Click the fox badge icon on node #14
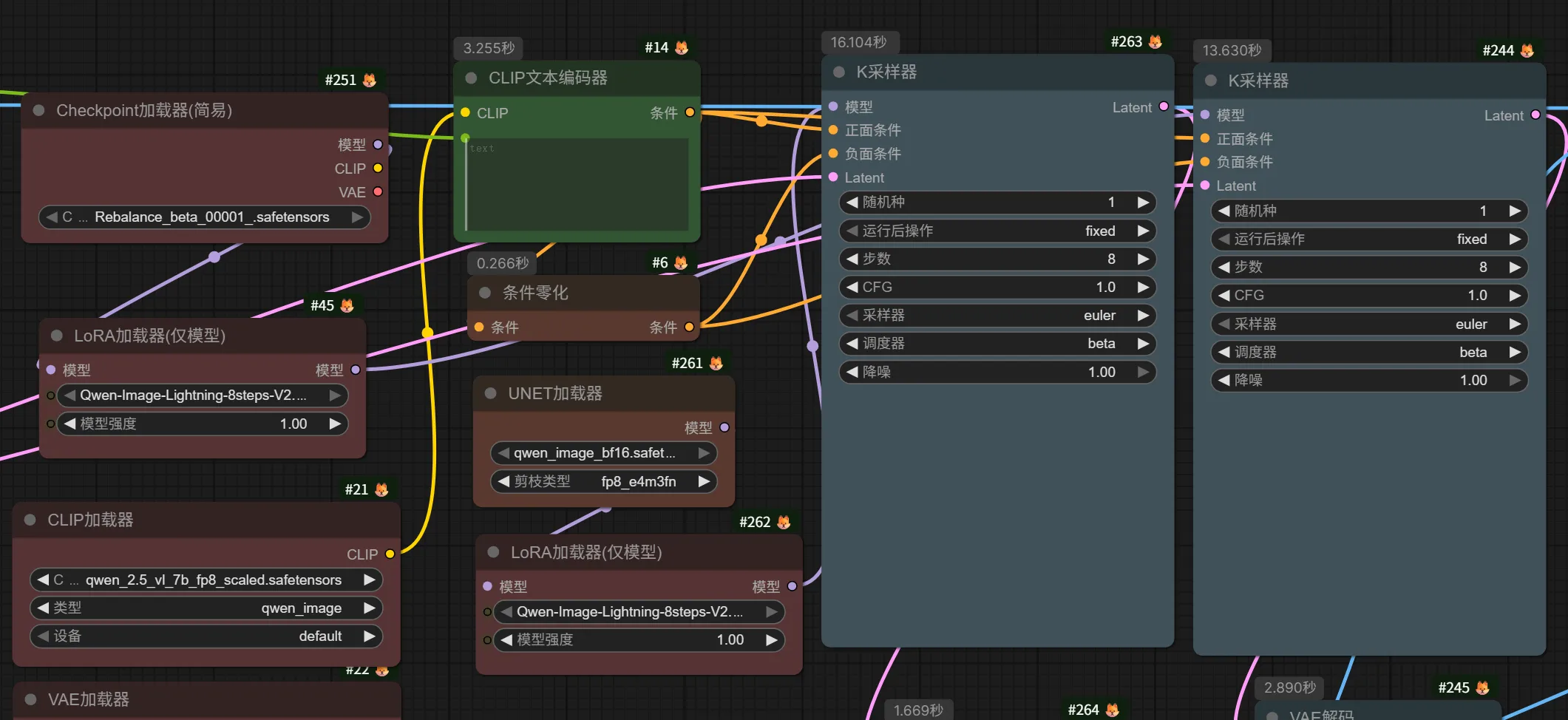Viewport: 1568px width, 720px height. [x=682, y=48]
